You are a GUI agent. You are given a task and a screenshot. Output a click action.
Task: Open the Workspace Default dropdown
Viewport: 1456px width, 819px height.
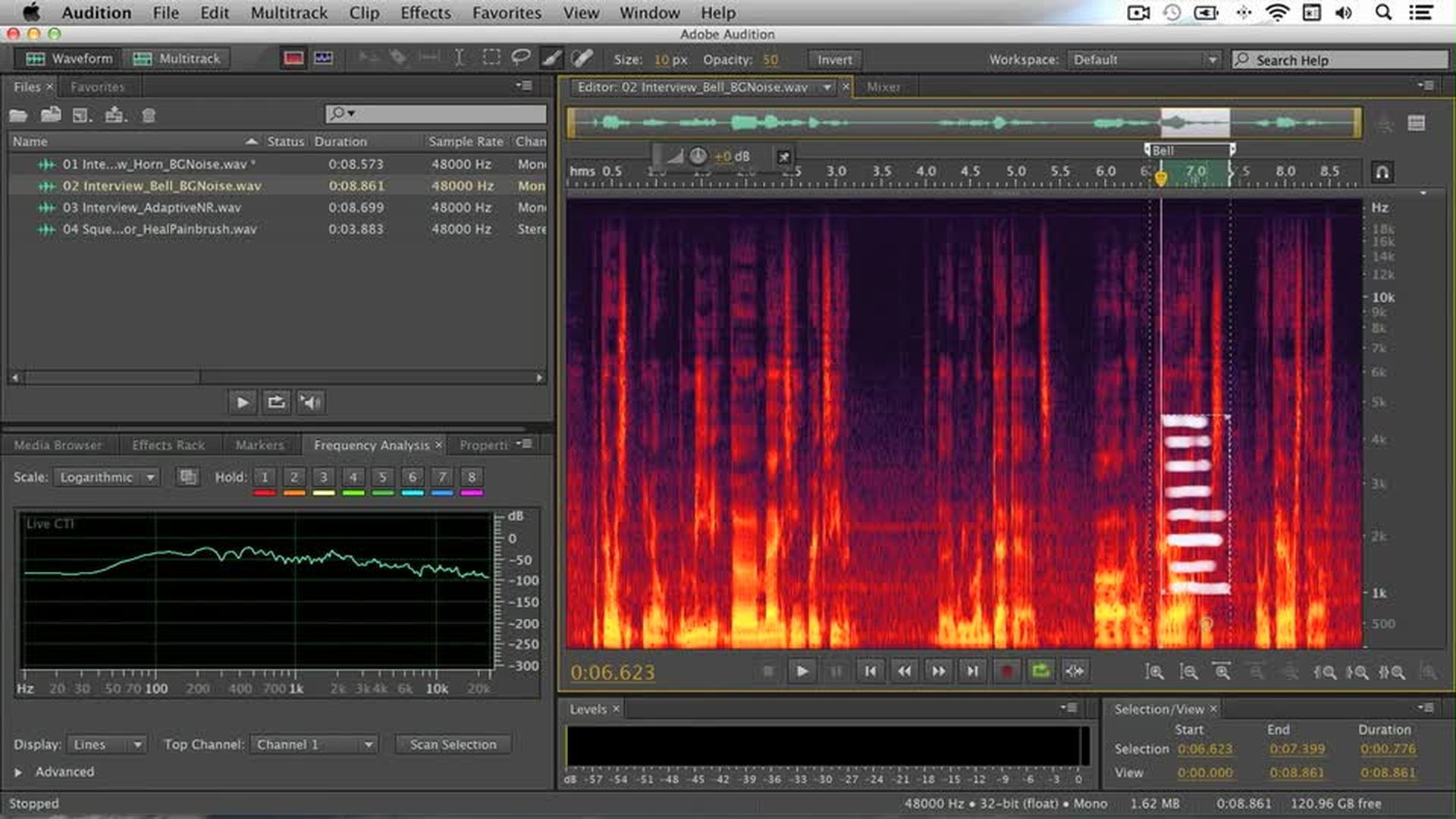(x=1144, y=60)
